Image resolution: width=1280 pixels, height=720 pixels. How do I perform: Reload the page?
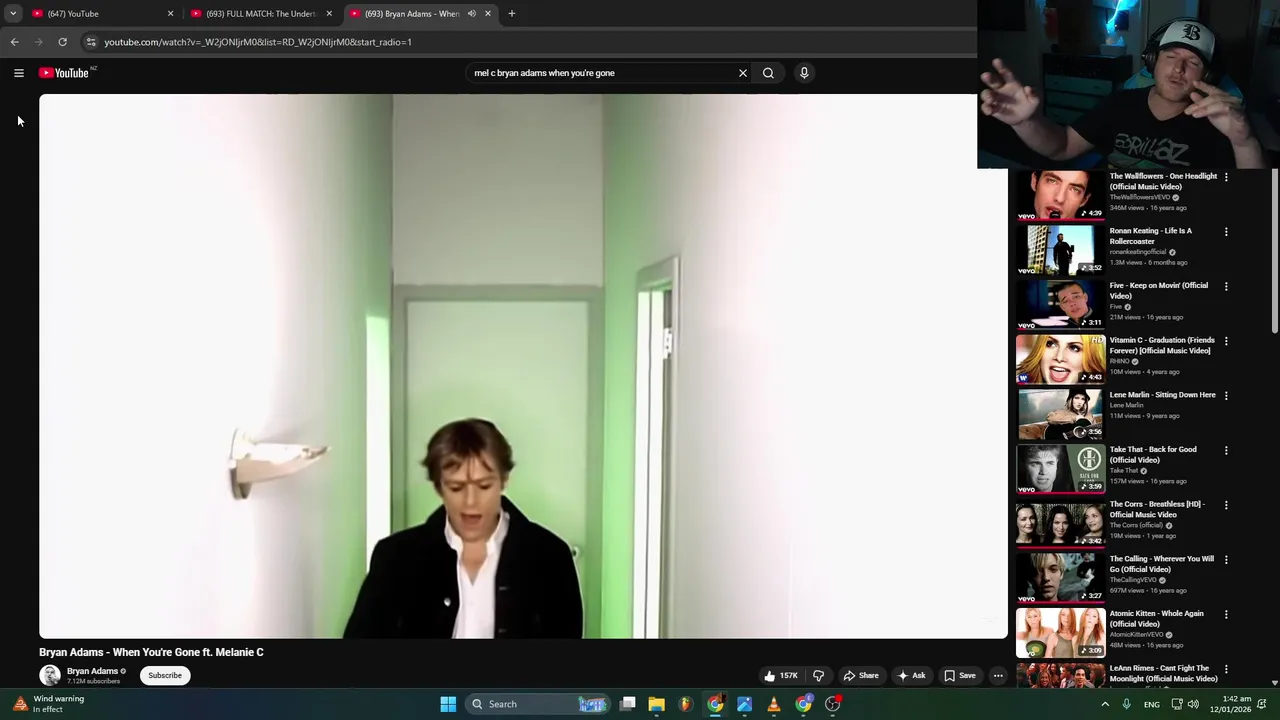(62, 42)
